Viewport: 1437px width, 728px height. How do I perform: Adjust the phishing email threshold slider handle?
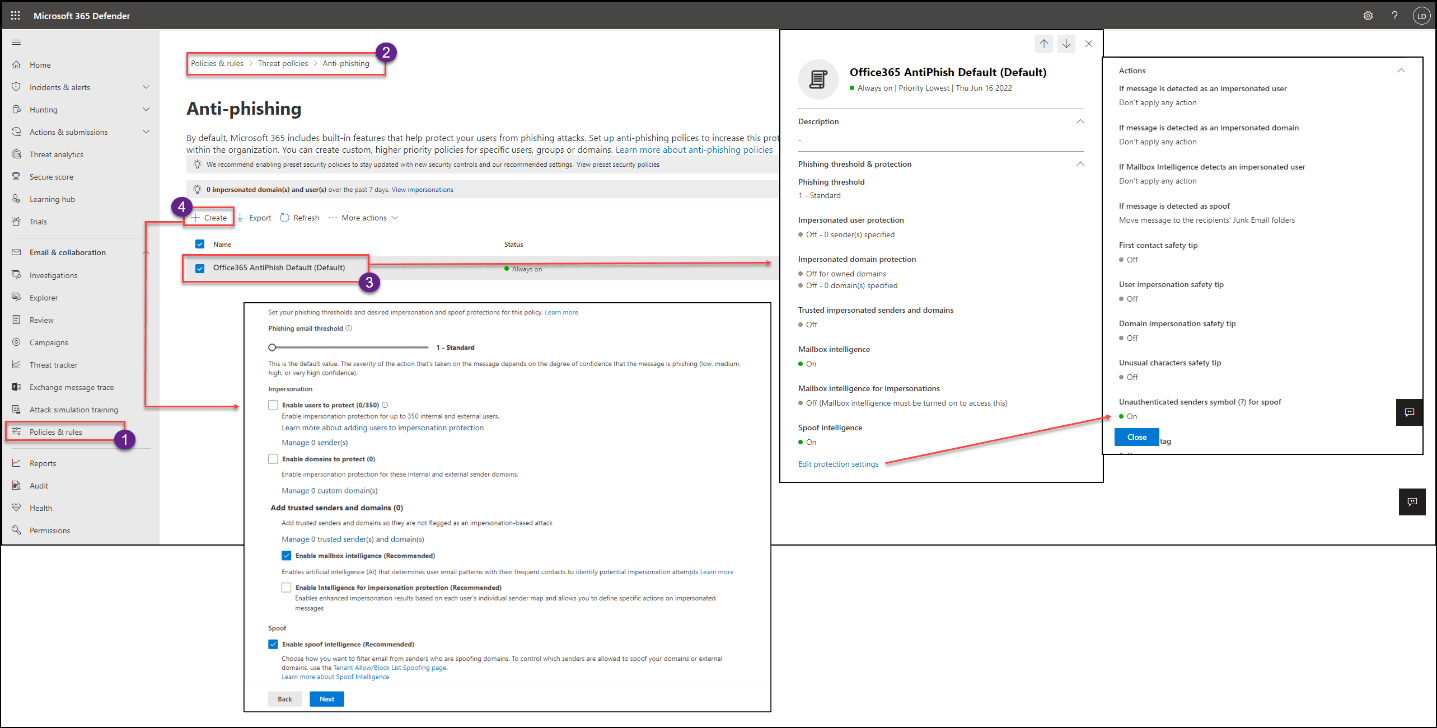coord(272,347)
